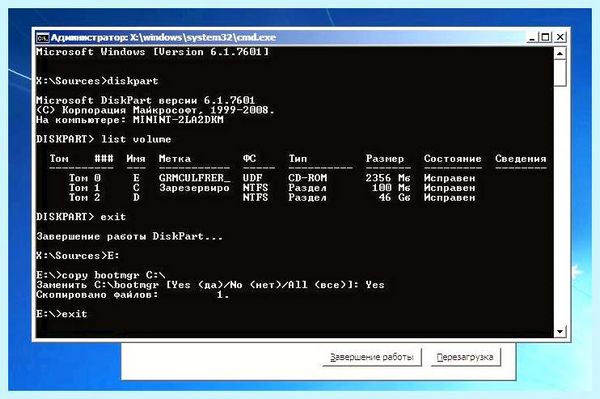Click the X:\Sources>diskpart line
Image resolution: width=600 pixels, height=399 pixels.
coord(97,81)
